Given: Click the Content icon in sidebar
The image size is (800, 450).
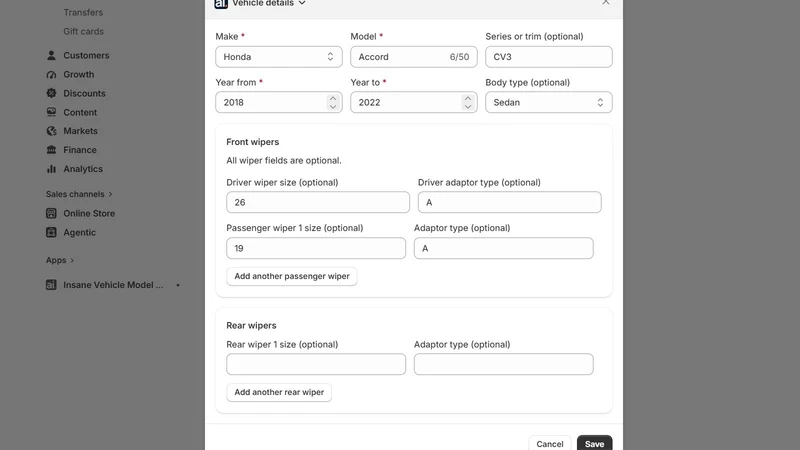Looking at the screenshot, I should coord(51,112).
